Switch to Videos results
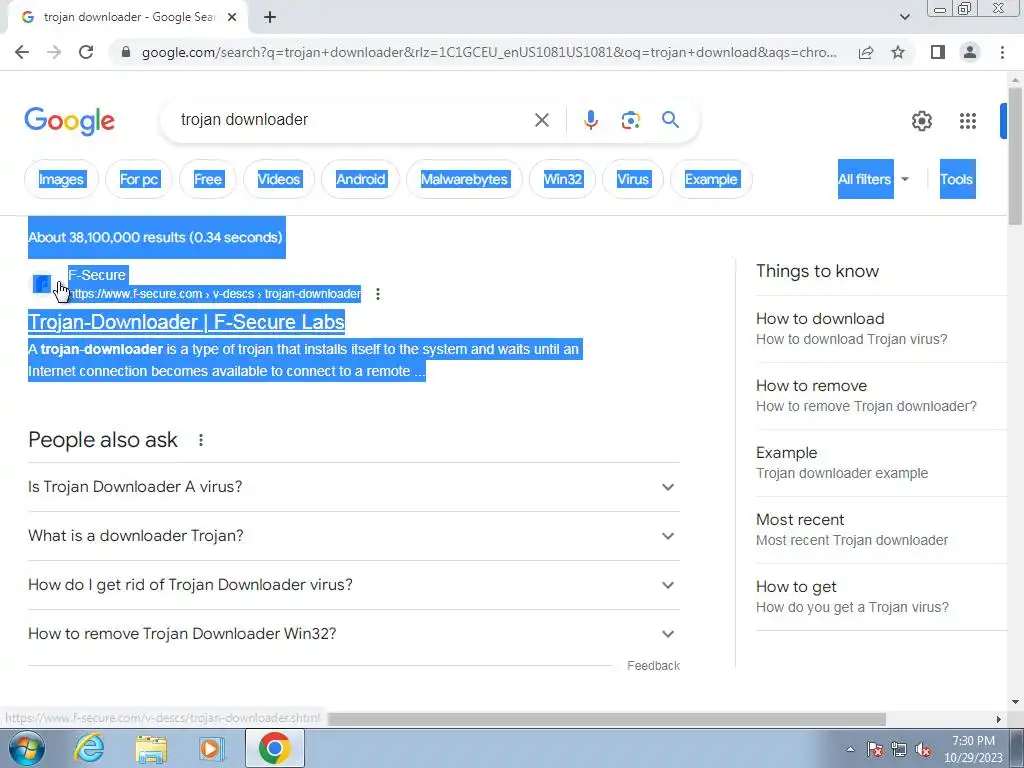The width and height of the screenshot is (1024, 768). (x=279, y=180)
